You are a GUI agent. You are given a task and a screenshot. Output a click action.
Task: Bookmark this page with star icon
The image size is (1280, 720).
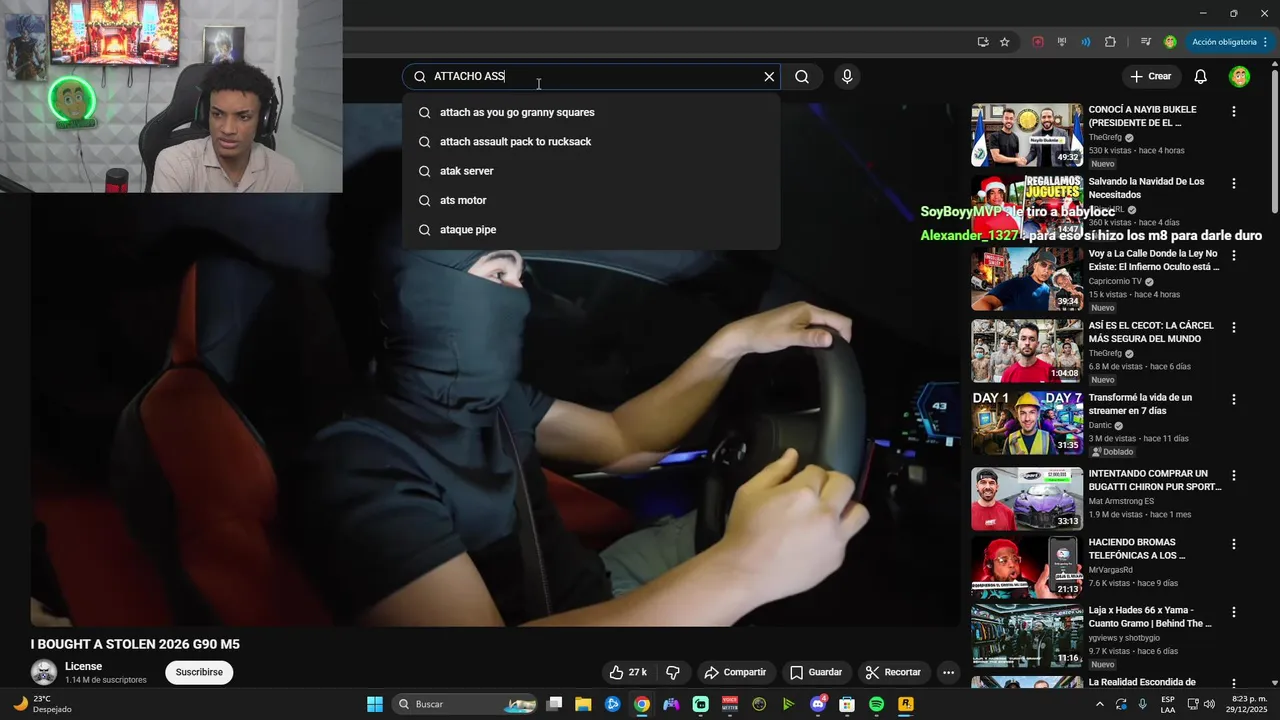pos(1005,42)
